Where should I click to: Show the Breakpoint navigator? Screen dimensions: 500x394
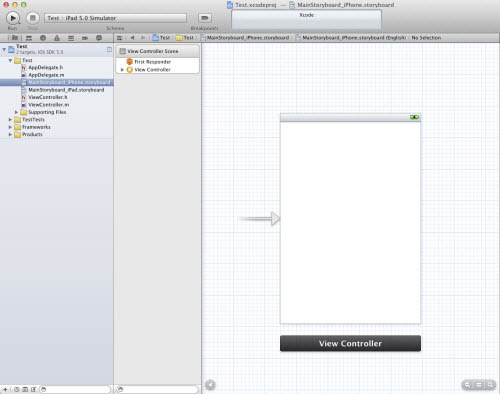(x=85, y=38)
